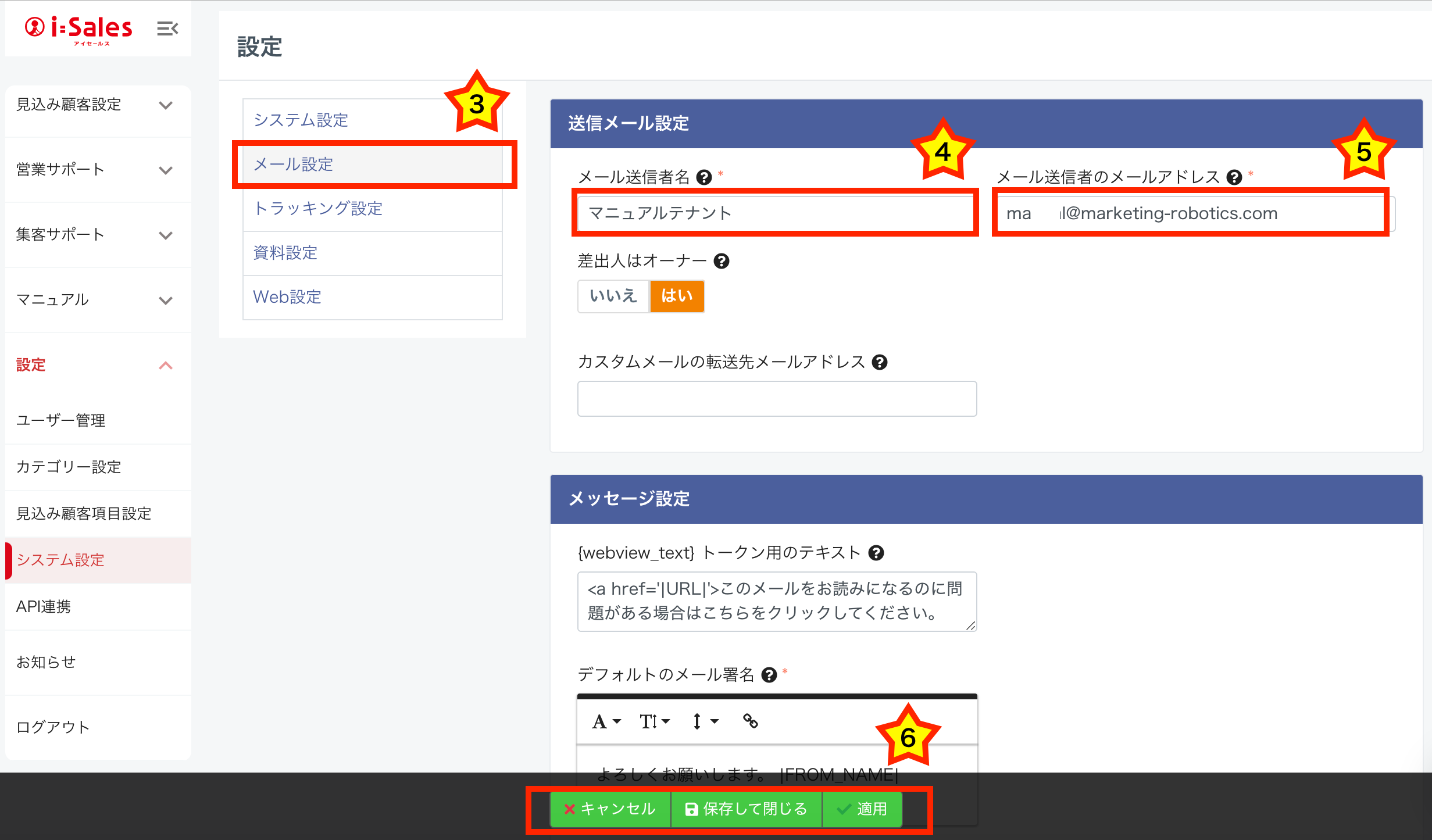Click カスタムメールの転送先メールアドレス input field
1432x840 pixels.
tap(777, 399)
